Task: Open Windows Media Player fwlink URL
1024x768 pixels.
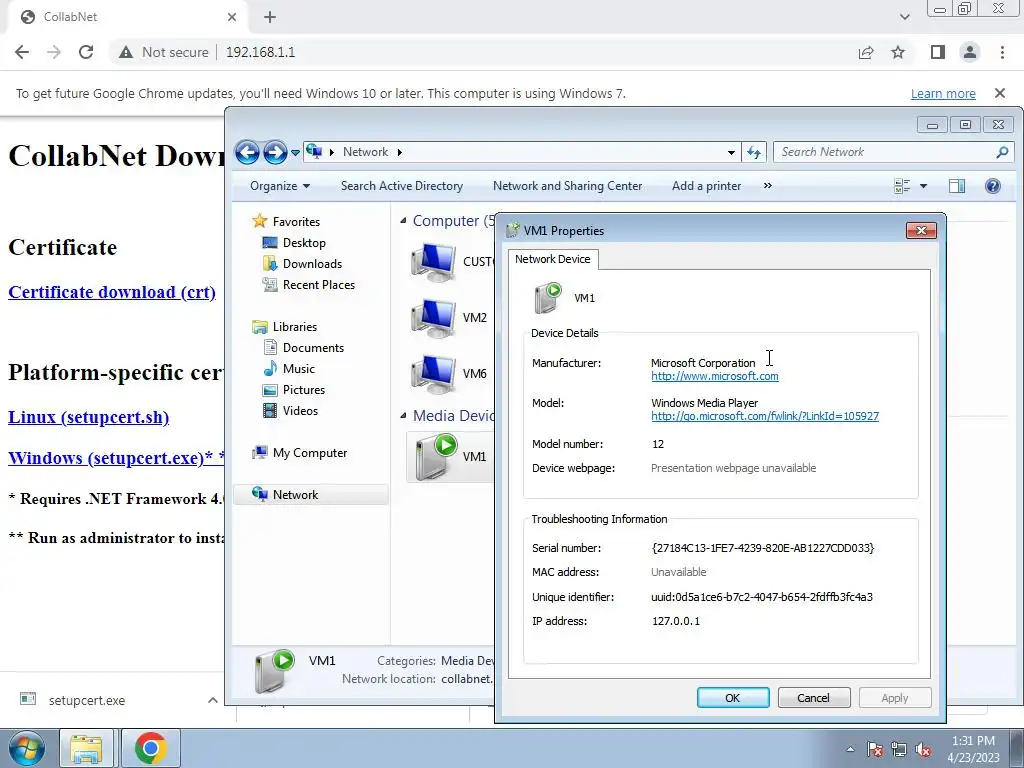Action: click(x=765, y=416)
